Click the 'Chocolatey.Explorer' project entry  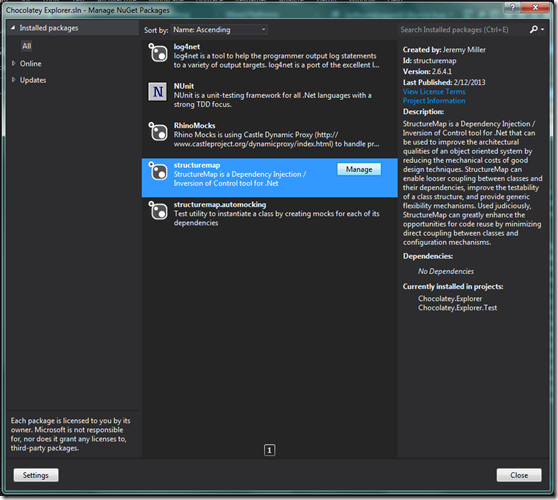point(450,299)
